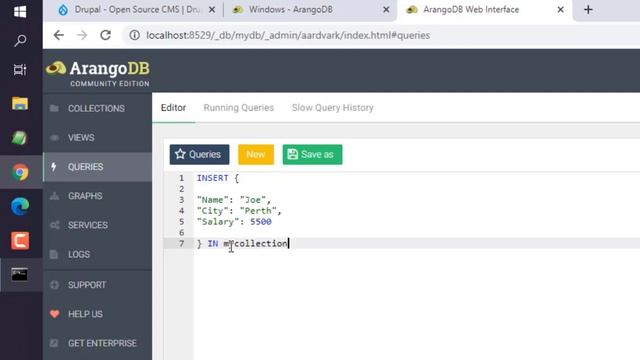Open Microsoft Edge from the taskbar
This screenshot has width=640, height=360.
point(20,206)
